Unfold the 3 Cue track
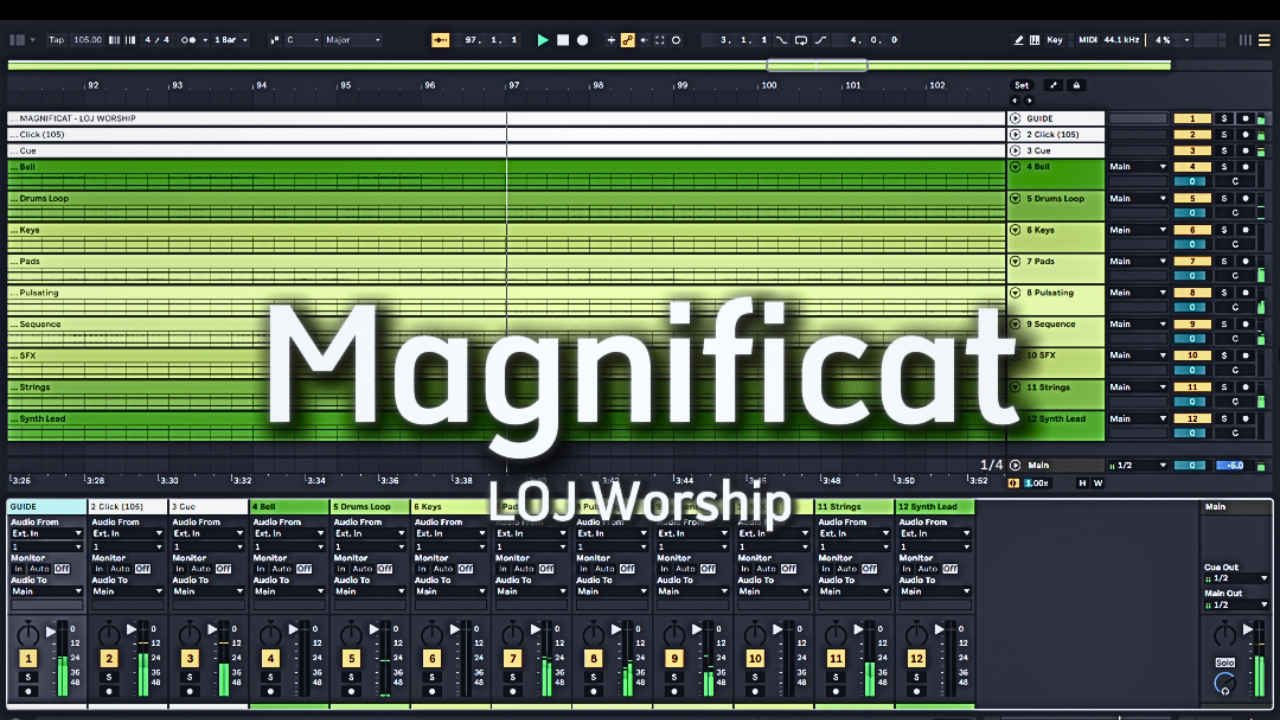This screenshot has height=720, width=1280. point(1015,151)
